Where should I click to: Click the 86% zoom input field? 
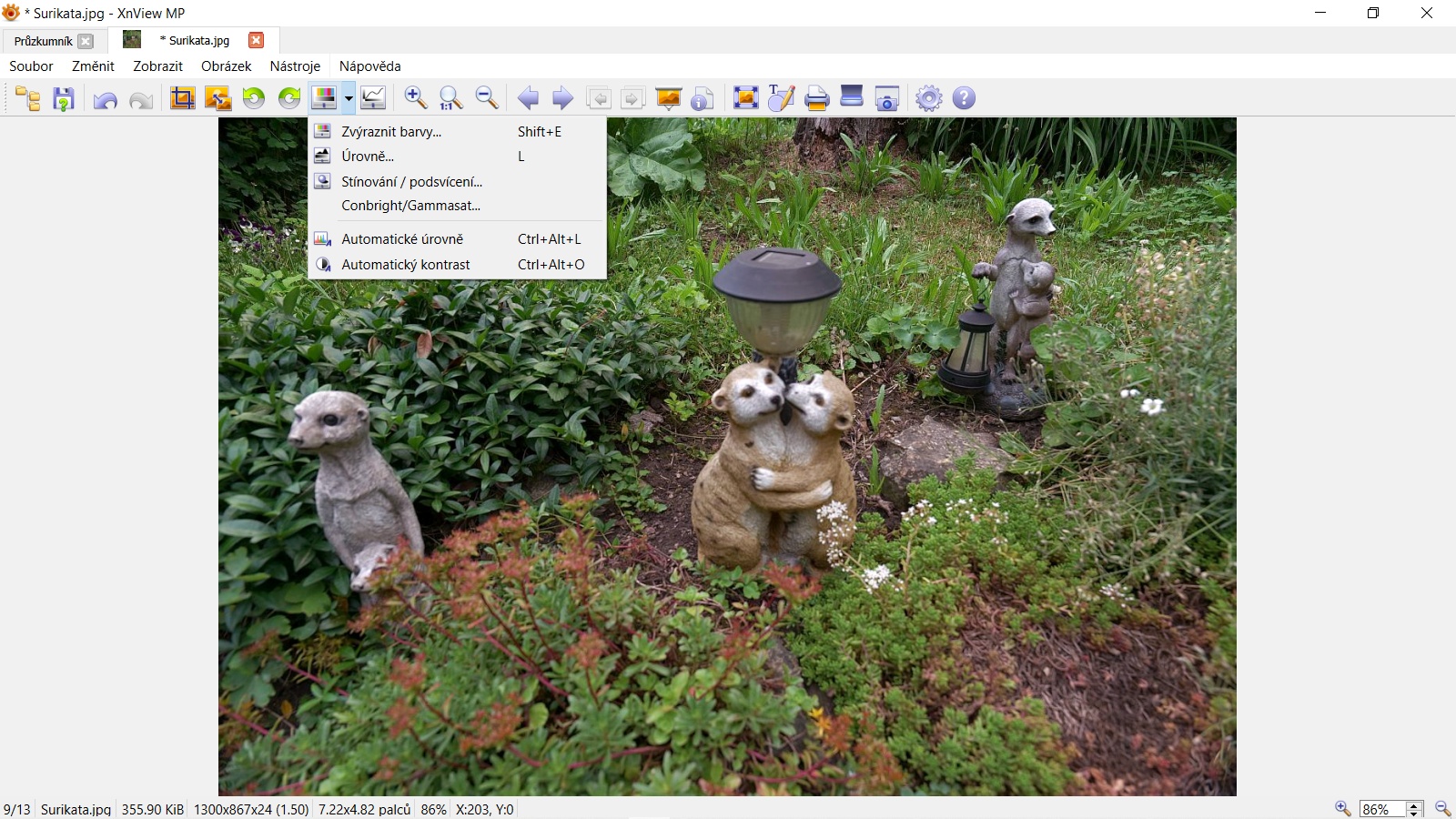(1381, 809)
